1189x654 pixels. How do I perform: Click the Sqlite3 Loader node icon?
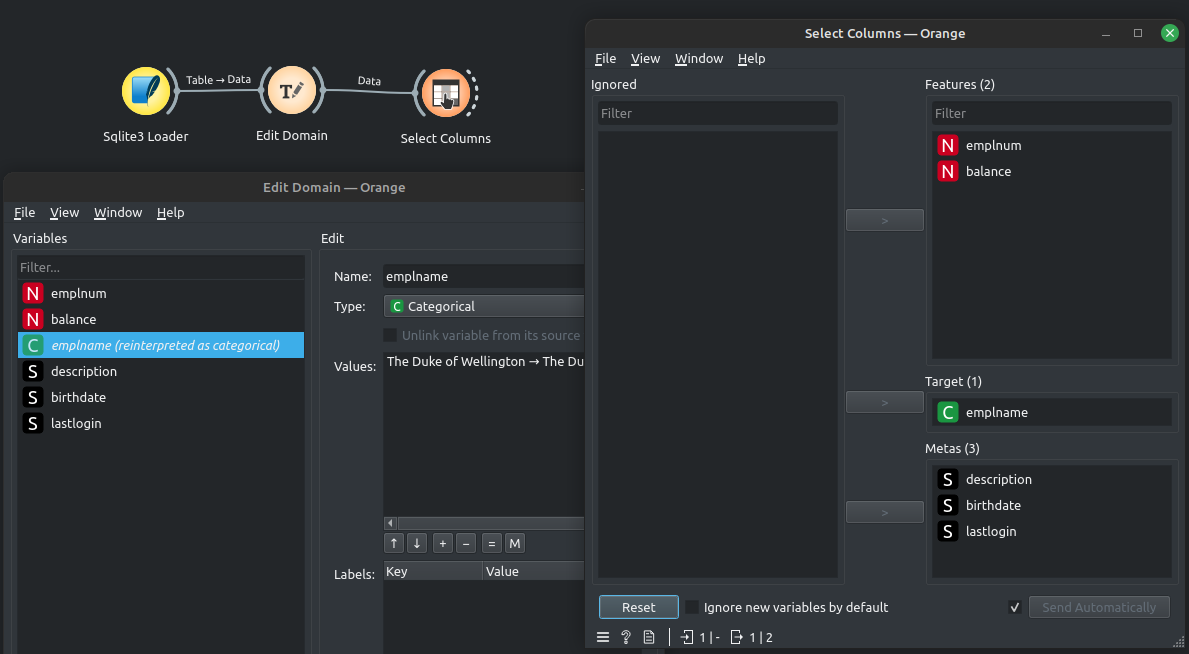[146, 90]
